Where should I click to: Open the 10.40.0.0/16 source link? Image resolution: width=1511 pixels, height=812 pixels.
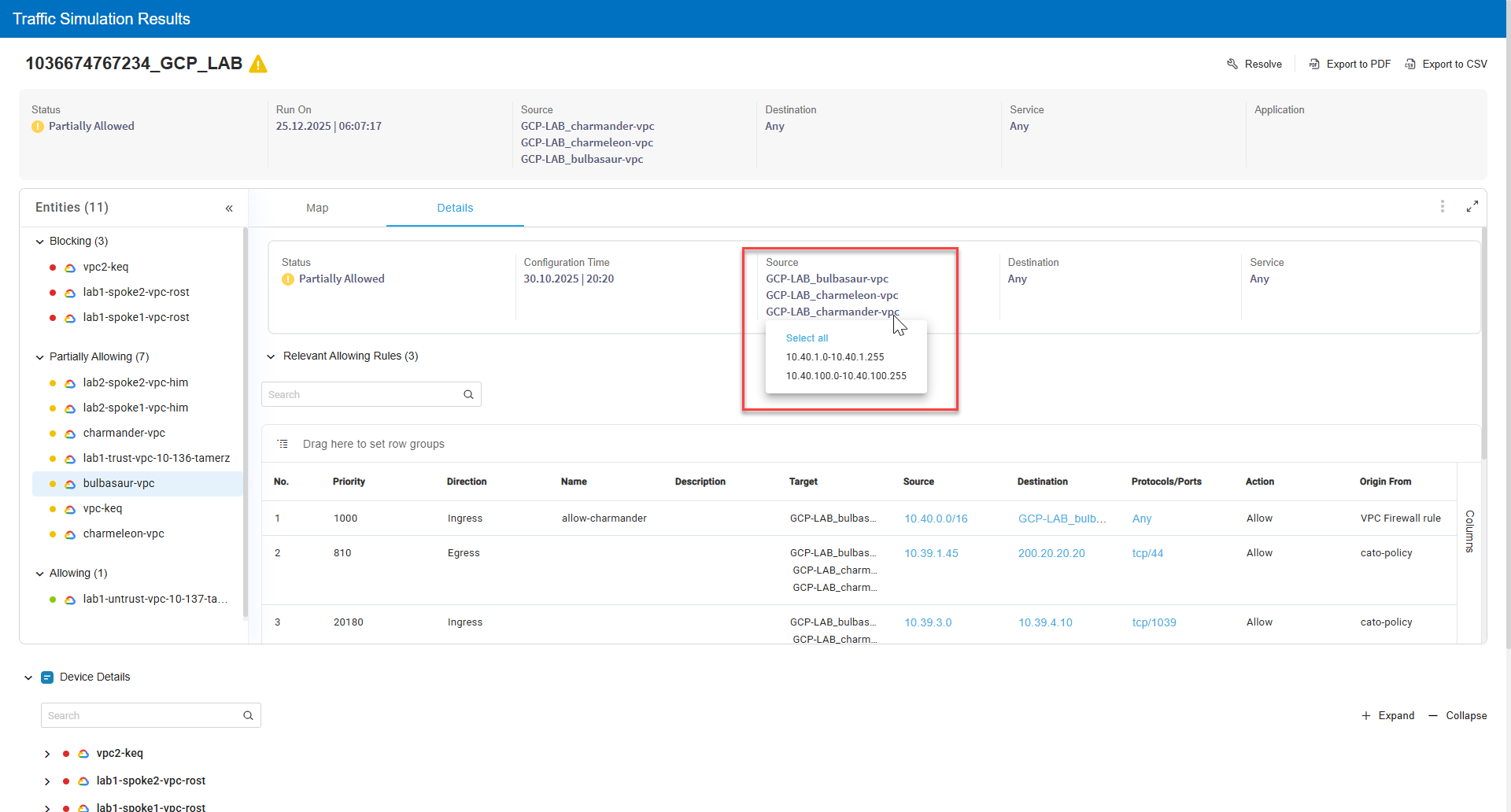pos(936,519)
